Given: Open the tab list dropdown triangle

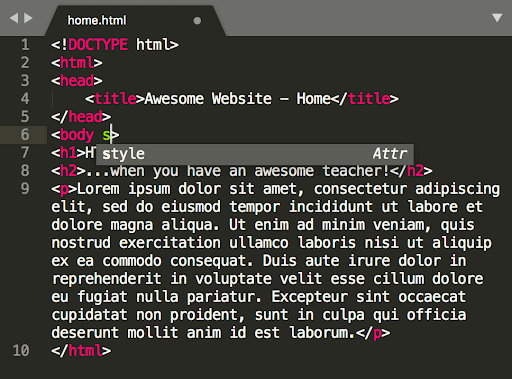Looking at the screenshot, I should (497, 18).
